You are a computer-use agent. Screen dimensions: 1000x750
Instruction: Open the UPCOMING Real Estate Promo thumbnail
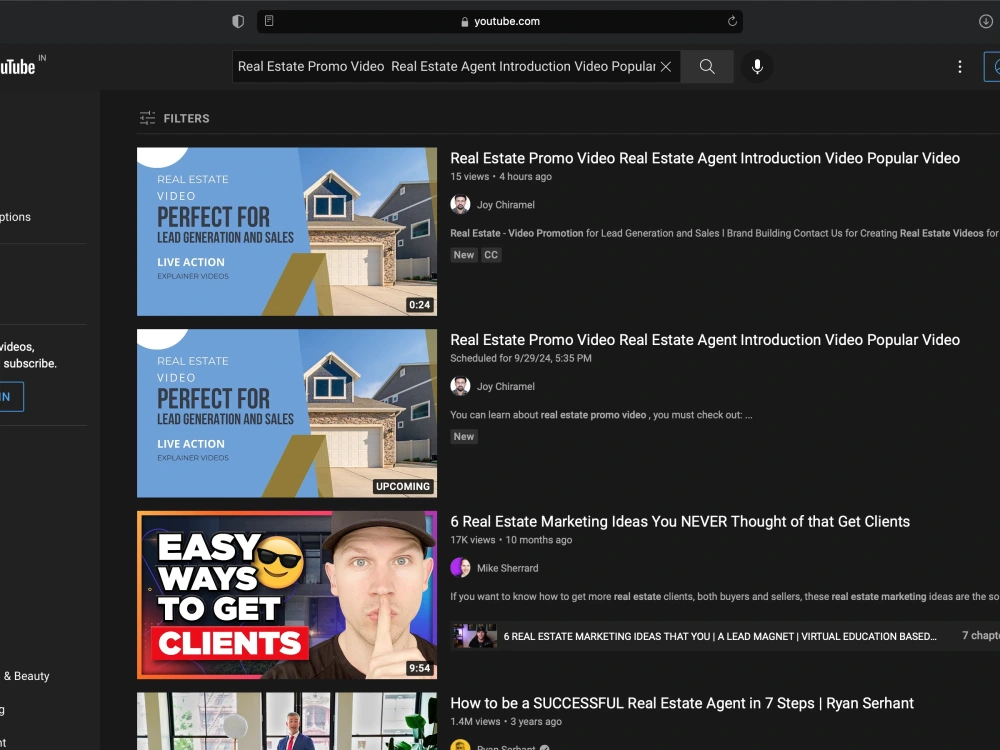[x=287, y=413]
